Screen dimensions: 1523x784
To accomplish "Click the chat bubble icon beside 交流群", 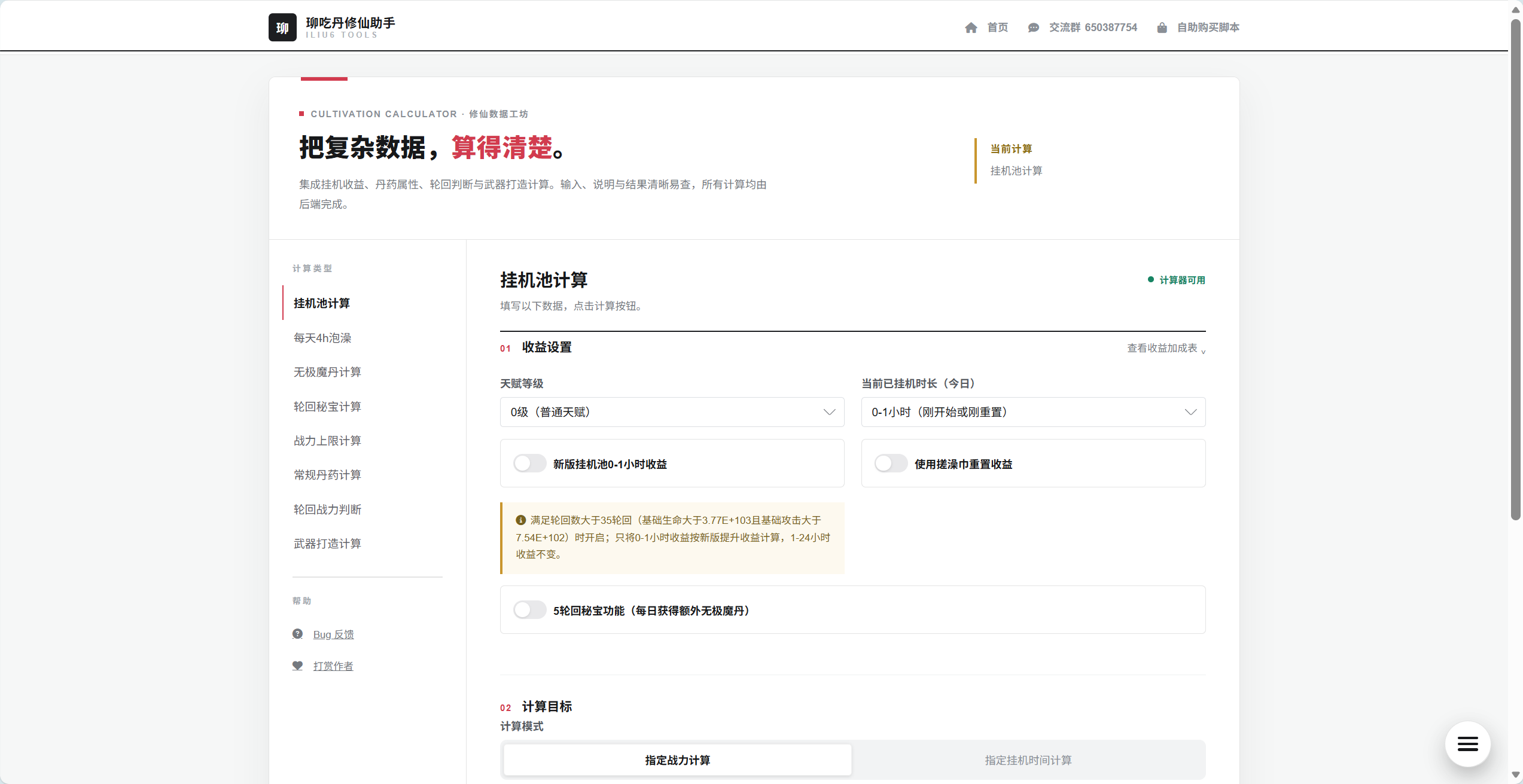I will [x=1033, y=28].
